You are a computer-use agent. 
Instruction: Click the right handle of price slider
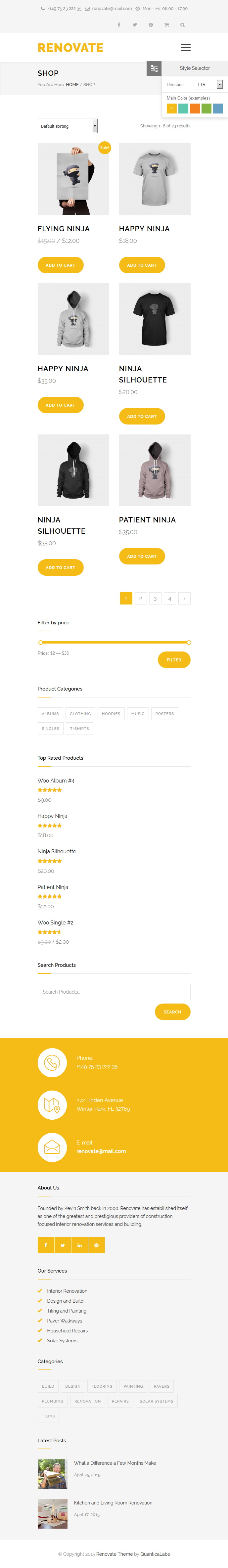tap(189, 642)
